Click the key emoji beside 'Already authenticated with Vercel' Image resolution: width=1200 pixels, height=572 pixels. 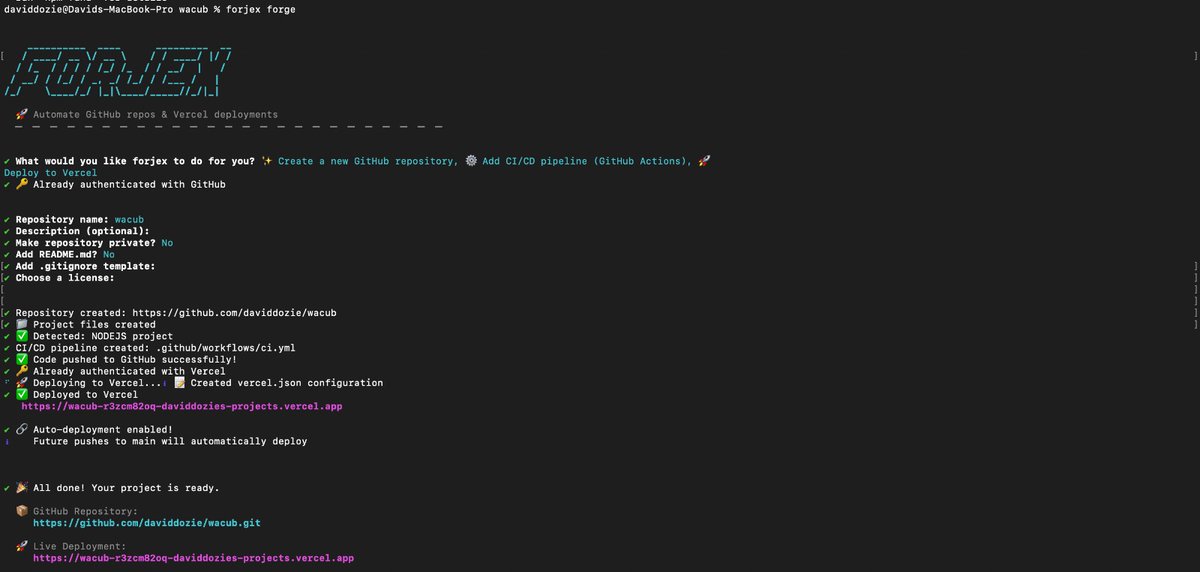coord(21,371)
